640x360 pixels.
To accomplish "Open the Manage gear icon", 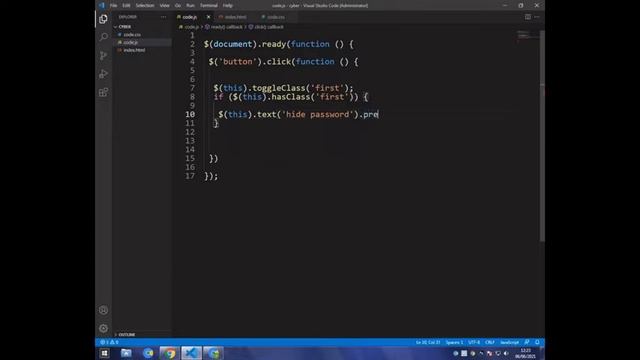I will point(103,328).
